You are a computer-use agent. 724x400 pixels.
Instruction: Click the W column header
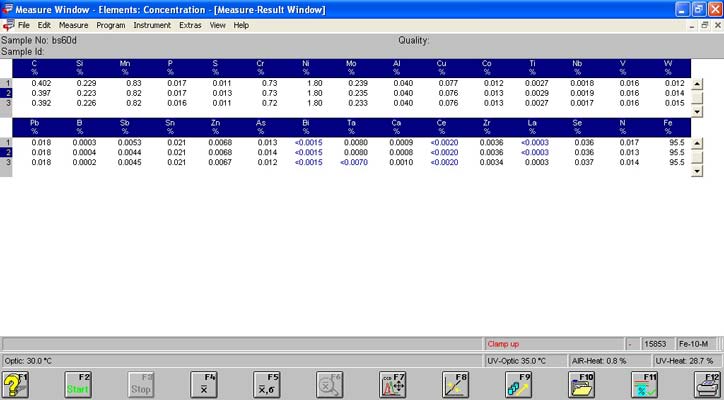pos(668,67)
